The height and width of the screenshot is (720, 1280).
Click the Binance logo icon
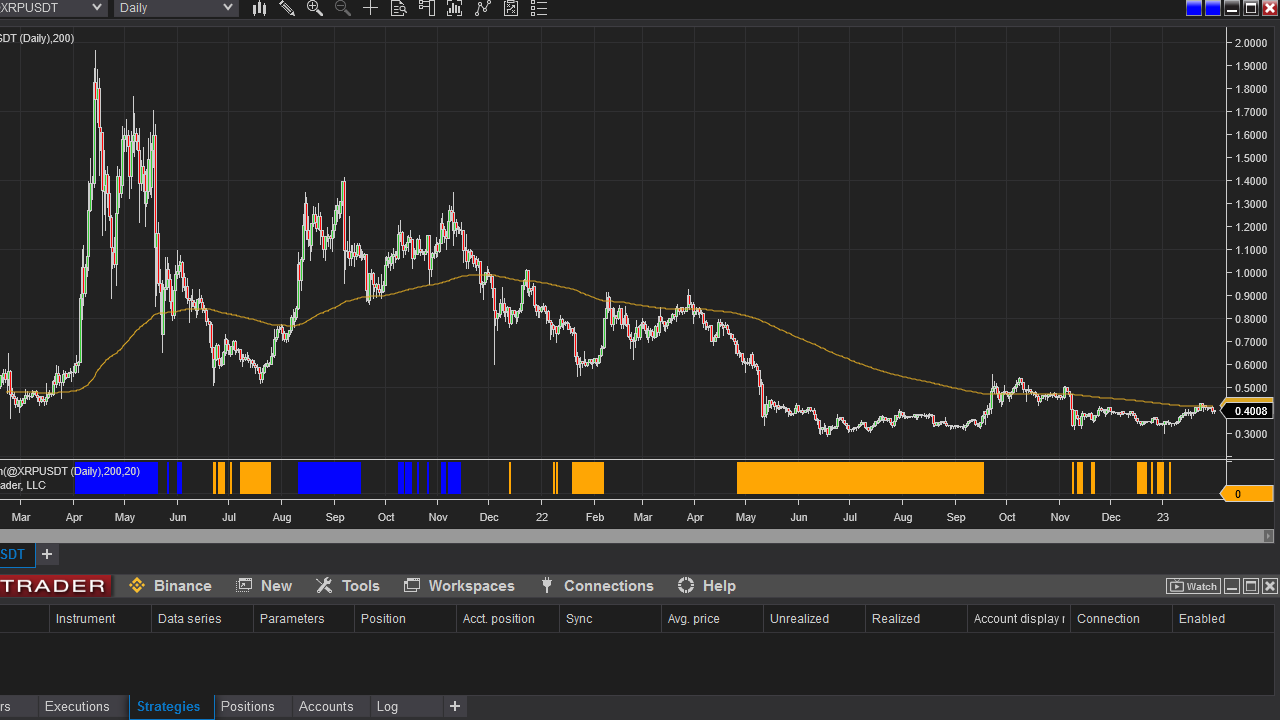(x=138, y=586)
